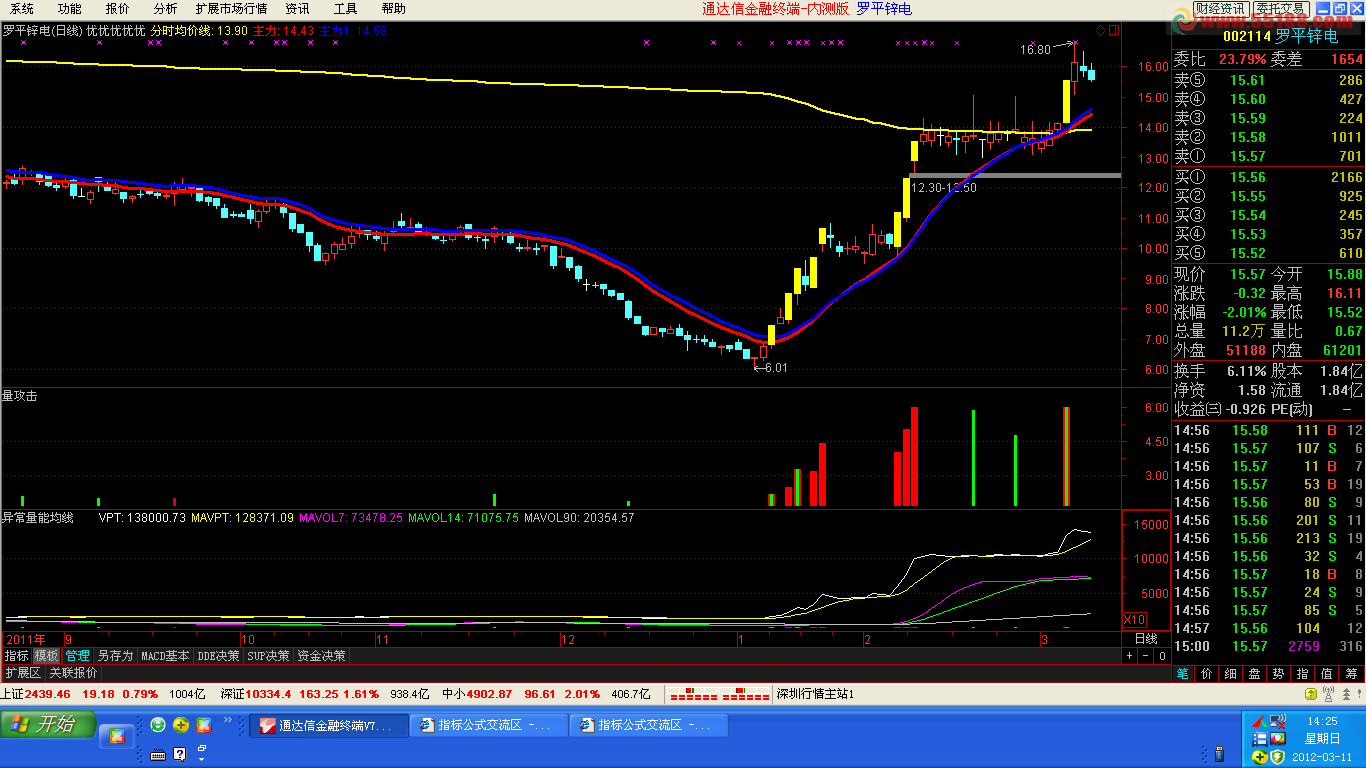Launch the green browser quick launch icon

(x=158, y=725)
